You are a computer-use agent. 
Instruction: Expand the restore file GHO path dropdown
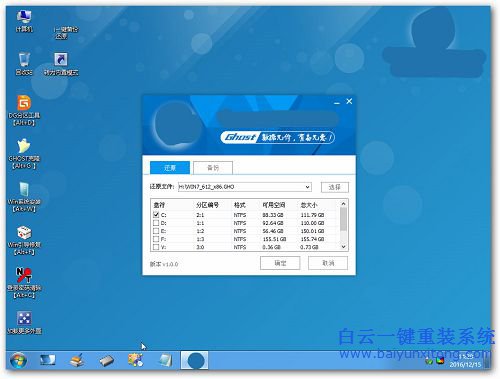pos(307,187)
